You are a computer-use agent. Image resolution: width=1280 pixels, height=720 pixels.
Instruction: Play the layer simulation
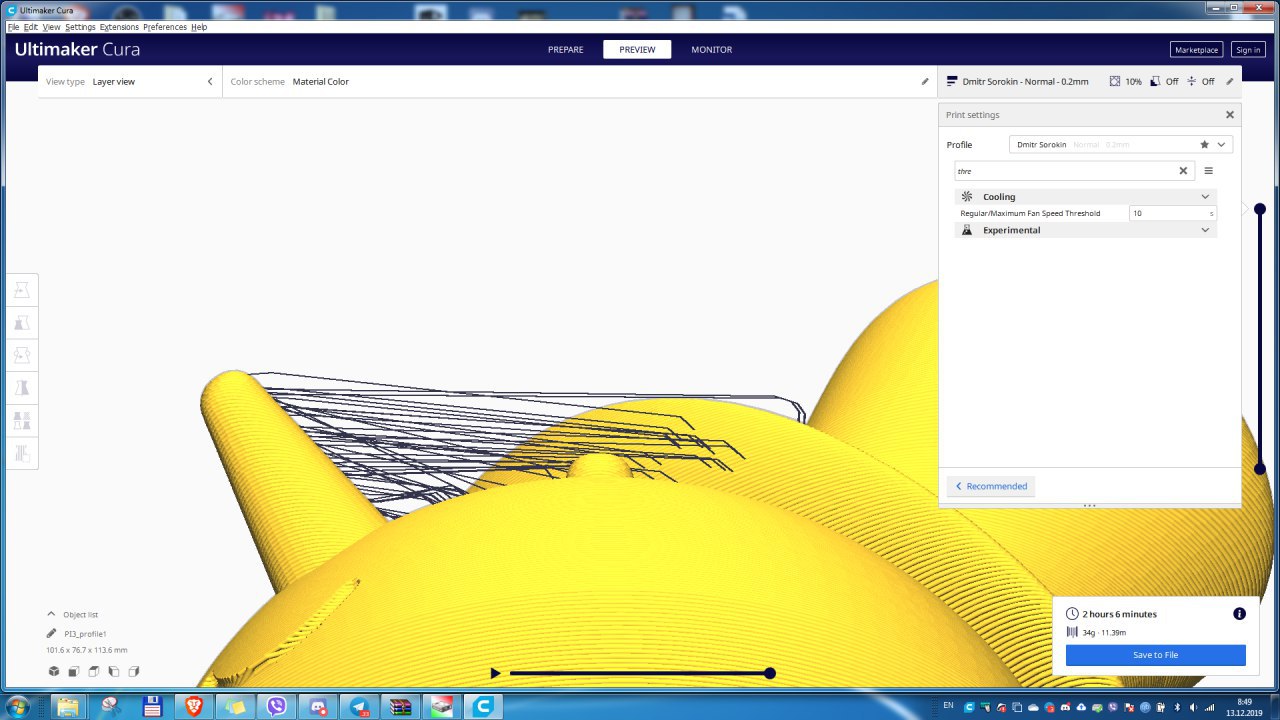pos(495,673)
